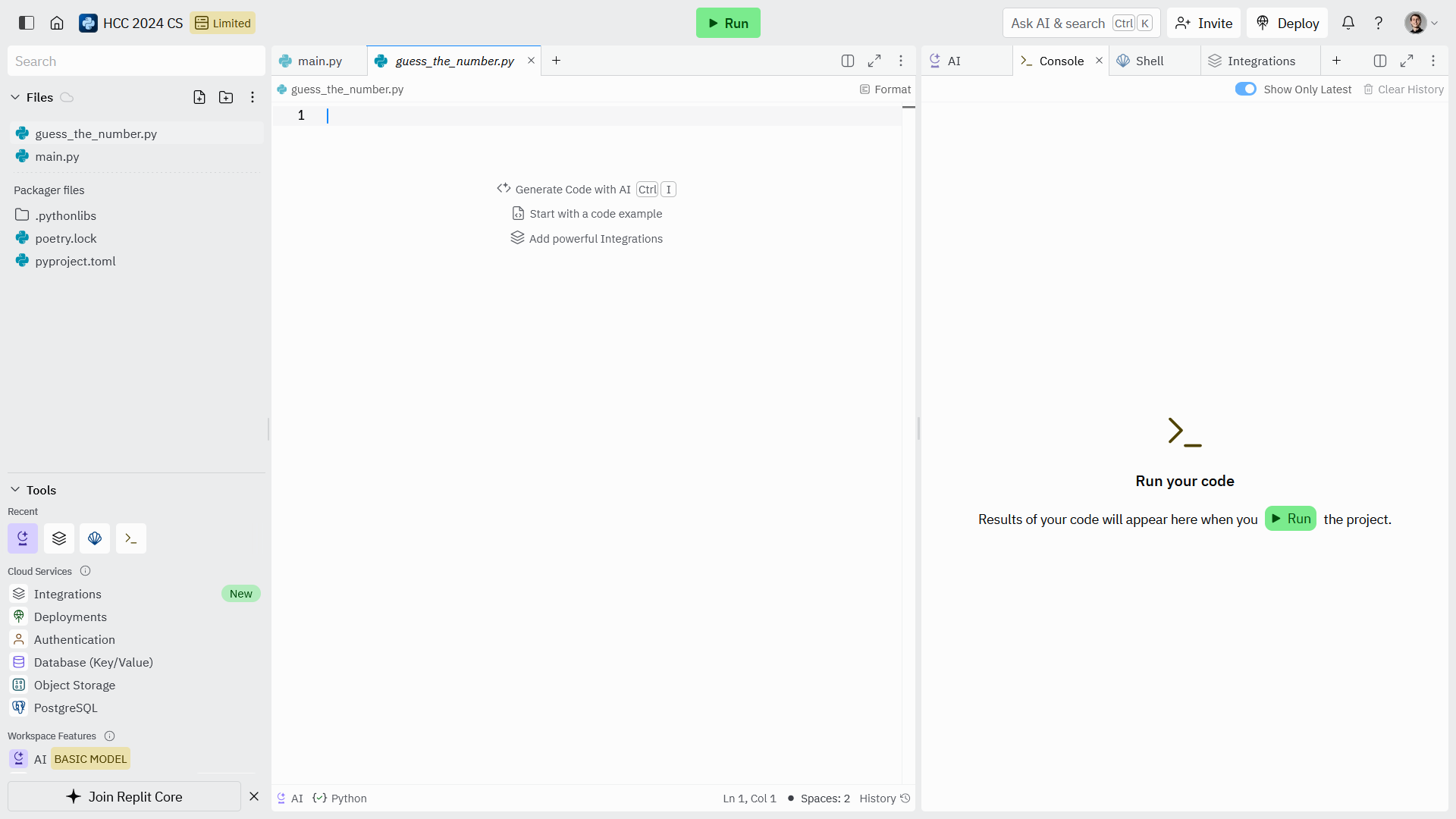Screen dimensions: 1456x819
Task: Click the Workspace Features info icon
Action: point(109,736)
